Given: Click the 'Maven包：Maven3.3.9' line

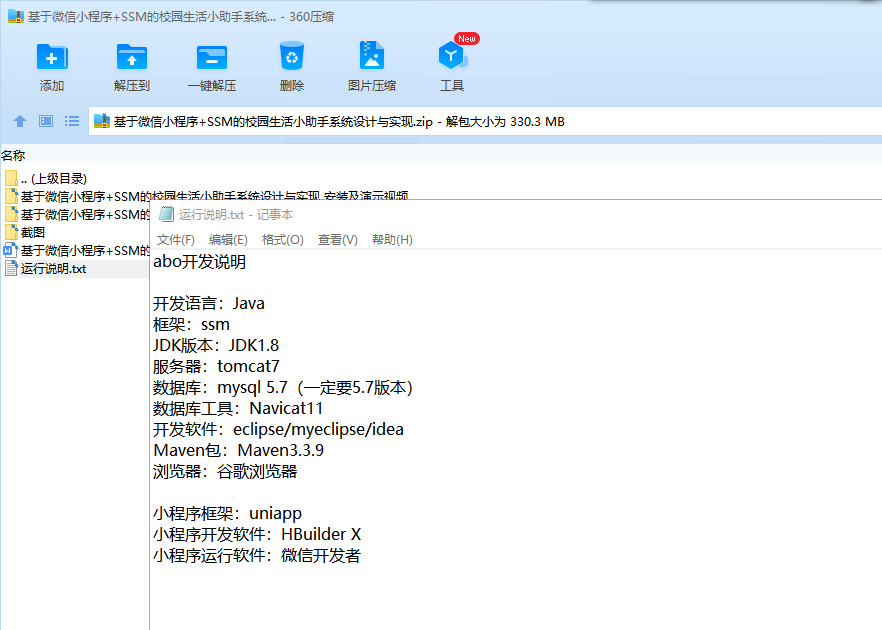Looking at the screenshot, I should (238, 451).
